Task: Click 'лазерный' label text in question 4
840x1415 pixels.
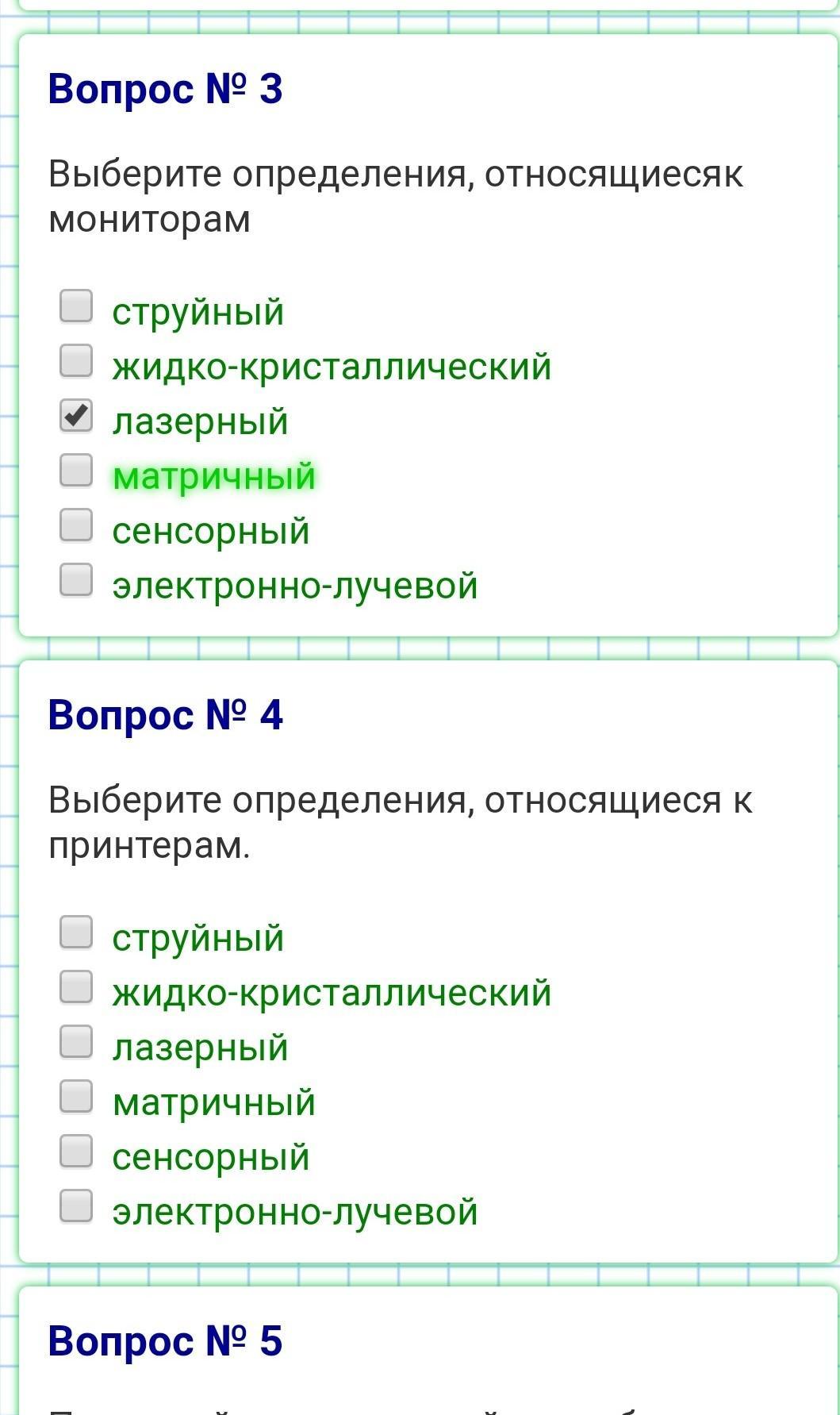Action: click(x=200, y=1048)
